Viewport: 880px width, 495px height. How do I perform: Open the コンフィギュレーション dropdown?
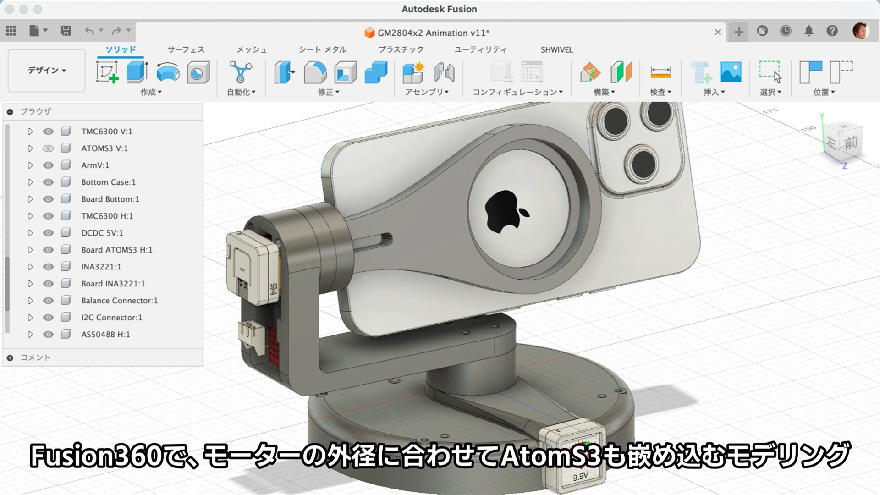coord(517,91)
